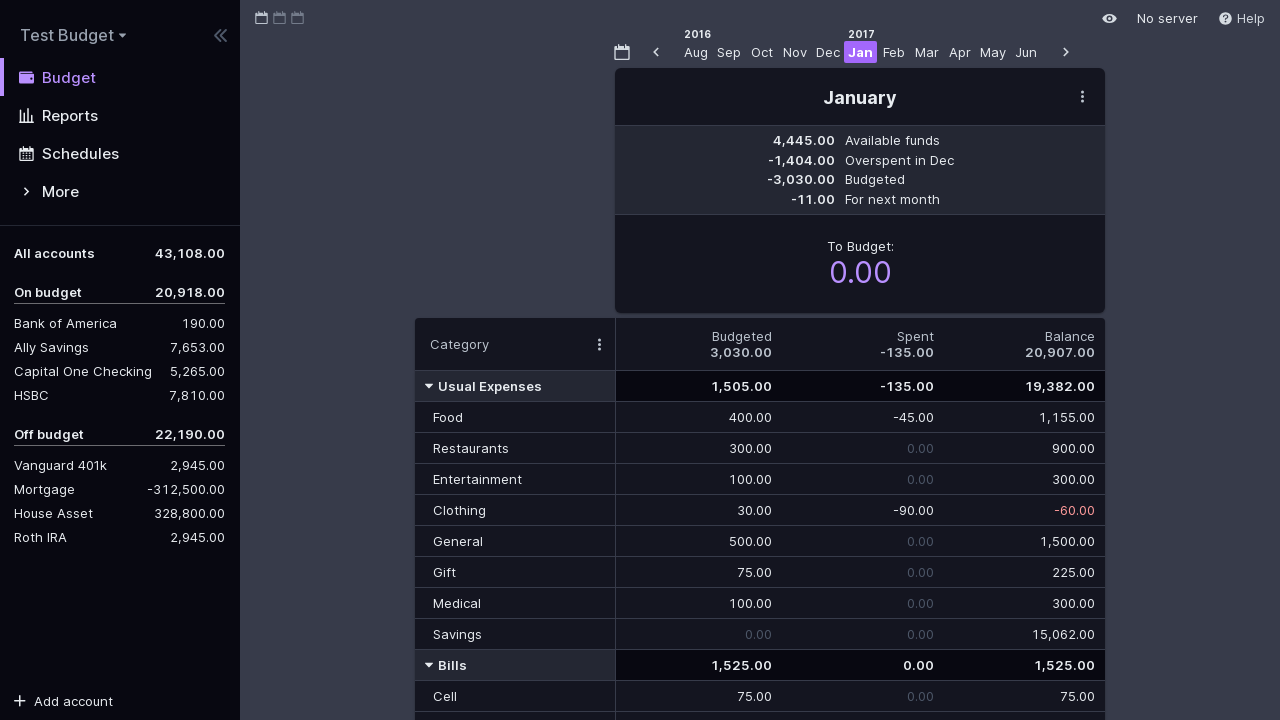Image resolution: width=1280 pixels, height=720 pixels.
Task: Open the Schedules page
Action: click(x=80, y=154)
